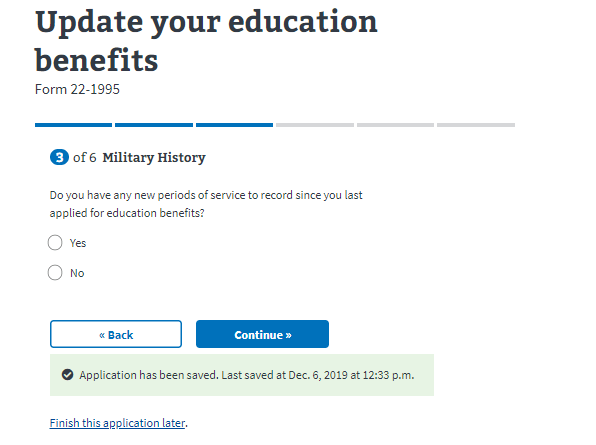Screen dimensions: 596x445
Task: Click the Yes option label text
Action: click(x=78, y=243)
